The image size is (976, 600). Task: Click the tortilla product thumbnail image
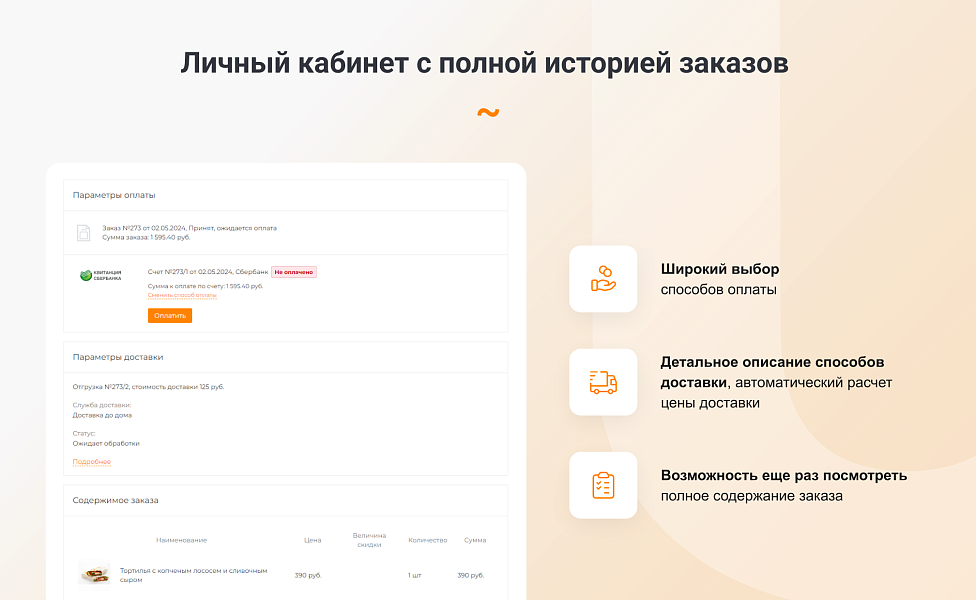pos(94,575)
